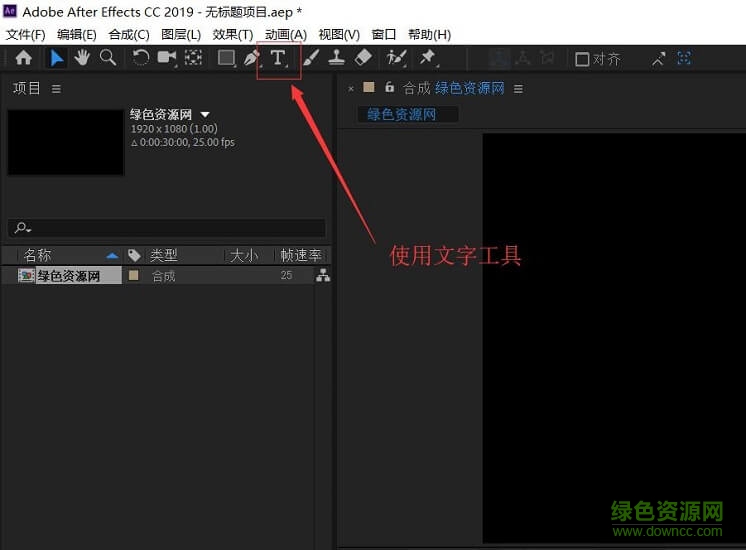This screenshot has height=550, width=746.
Task: Open the 效果(T) menu
Action: coord(232,34)
